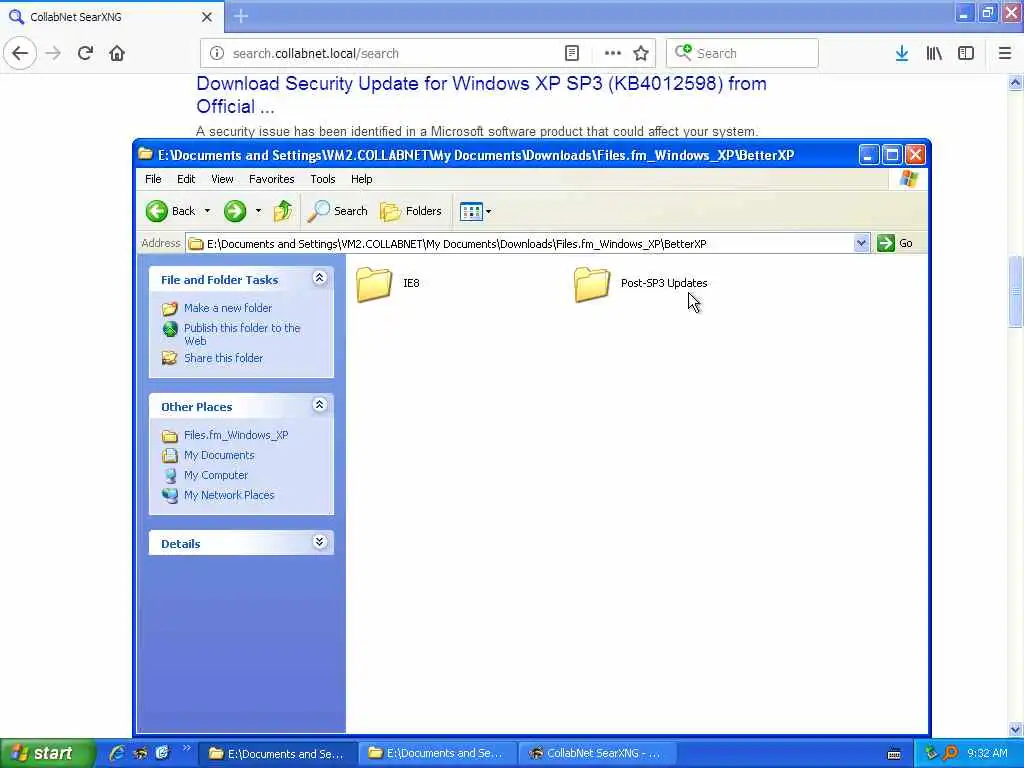Click Share this folder
Viewport: 1024px width, 768px height.
pos(223,358)
